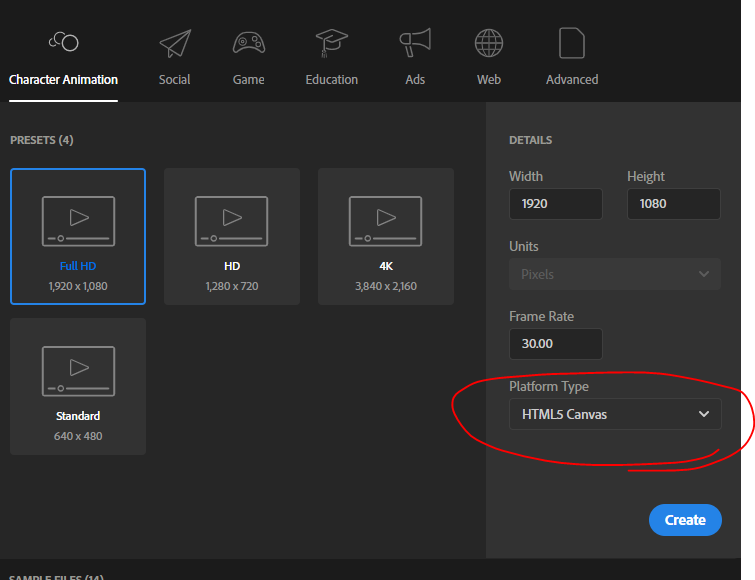
Task: Click the Create button
Action: coord(685,520)
